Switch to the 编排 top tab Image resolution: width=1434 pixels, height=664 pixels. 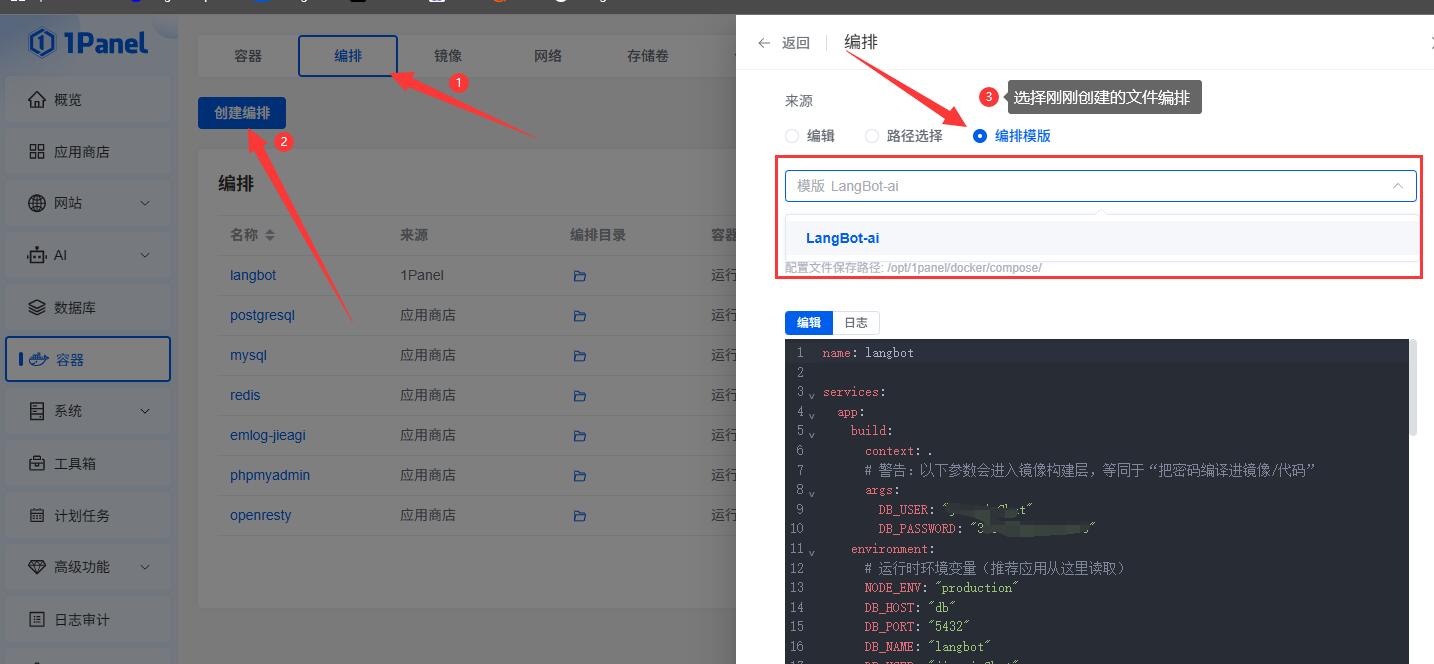point(348,56)
